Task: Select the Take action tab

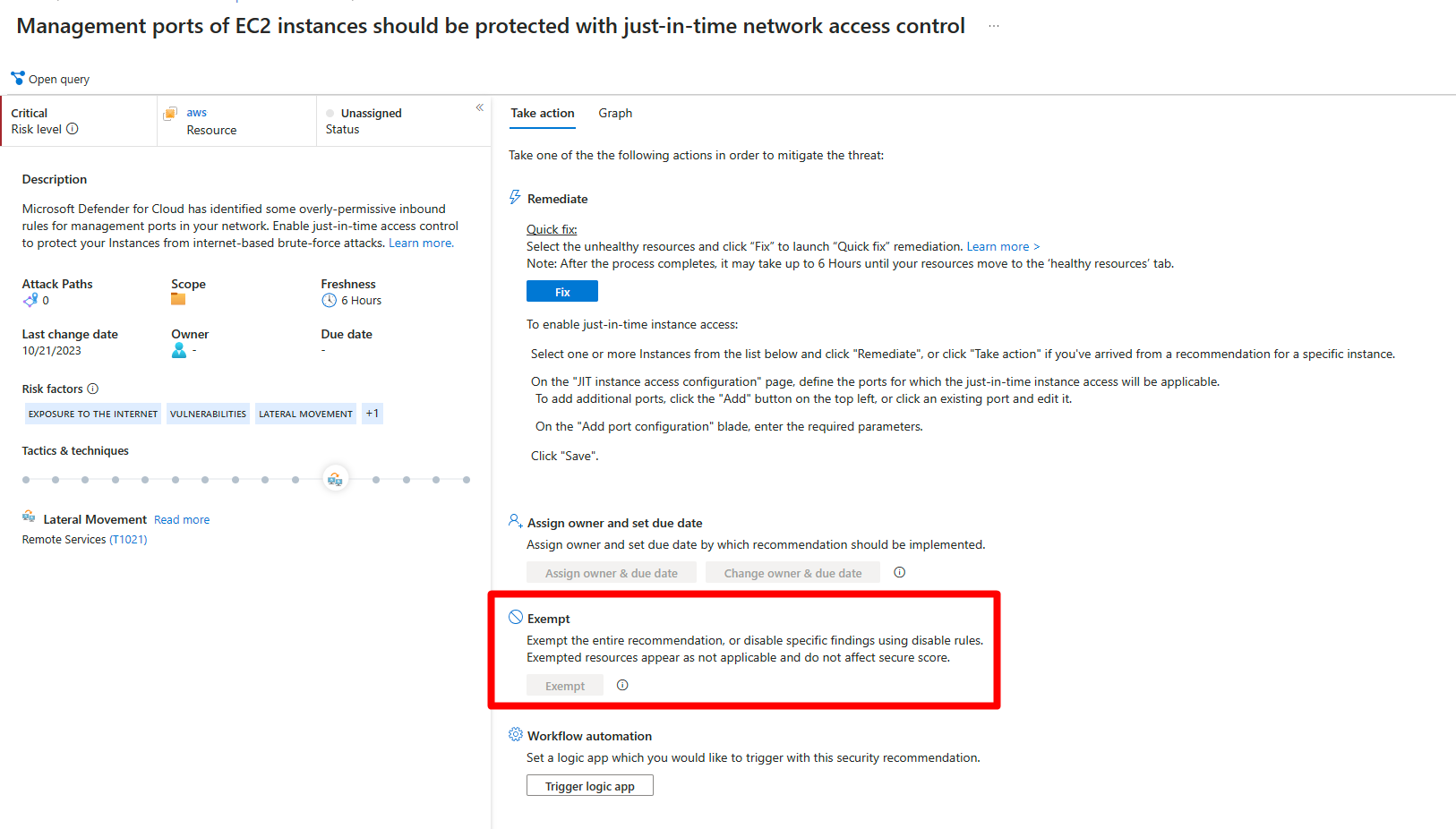Action: (543, 113)
